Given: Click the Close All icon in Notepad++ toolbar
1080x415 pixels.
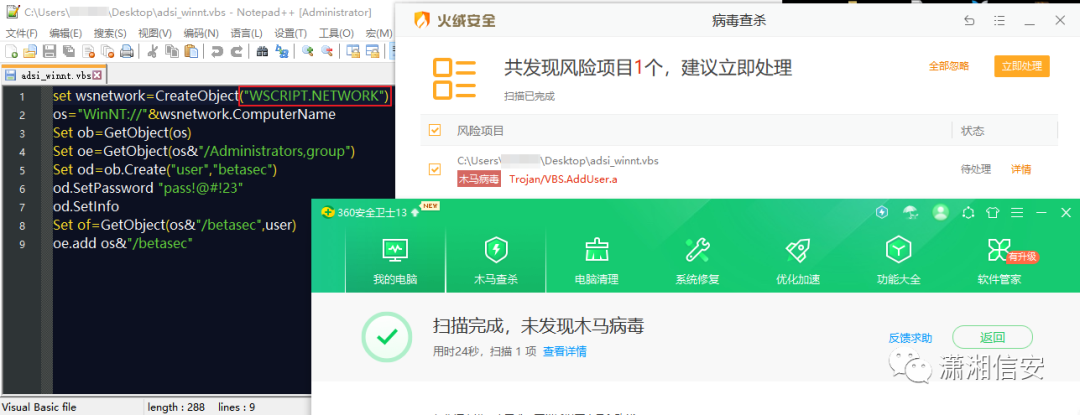Looking at the screenshot, I should point(107,51).
